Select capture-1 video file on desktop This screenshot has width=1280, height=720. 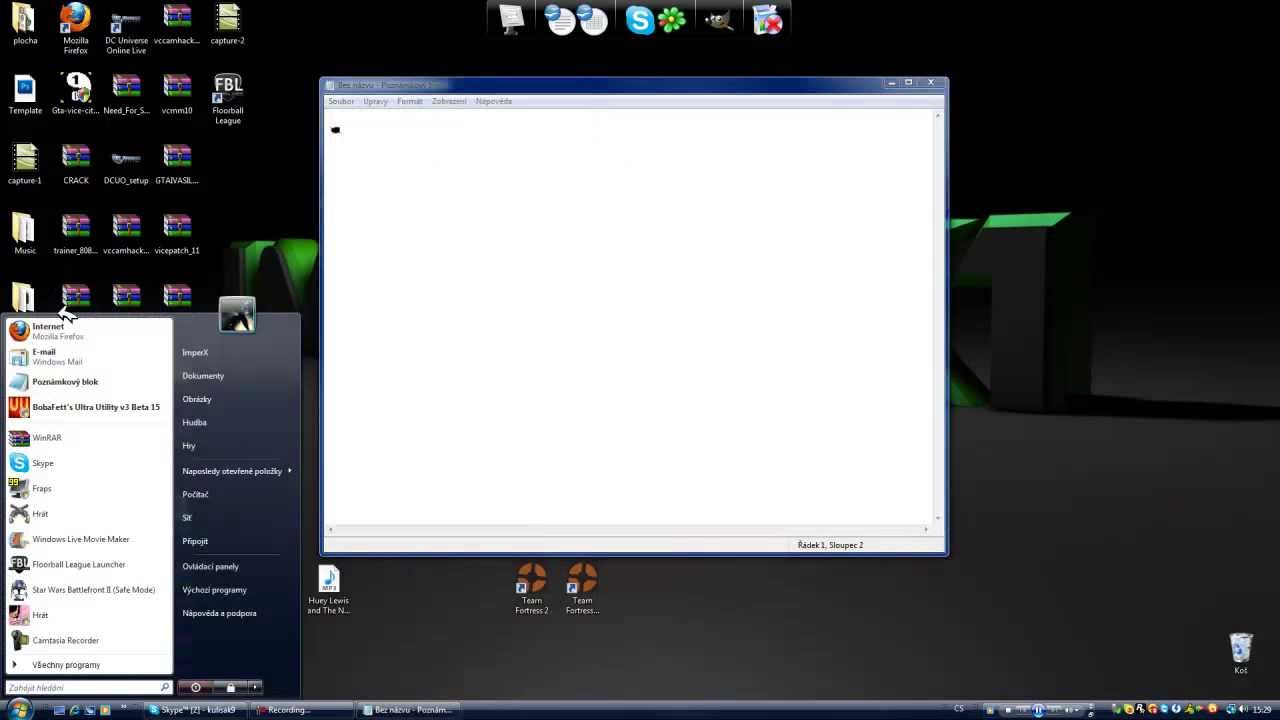tap(25, 164)
